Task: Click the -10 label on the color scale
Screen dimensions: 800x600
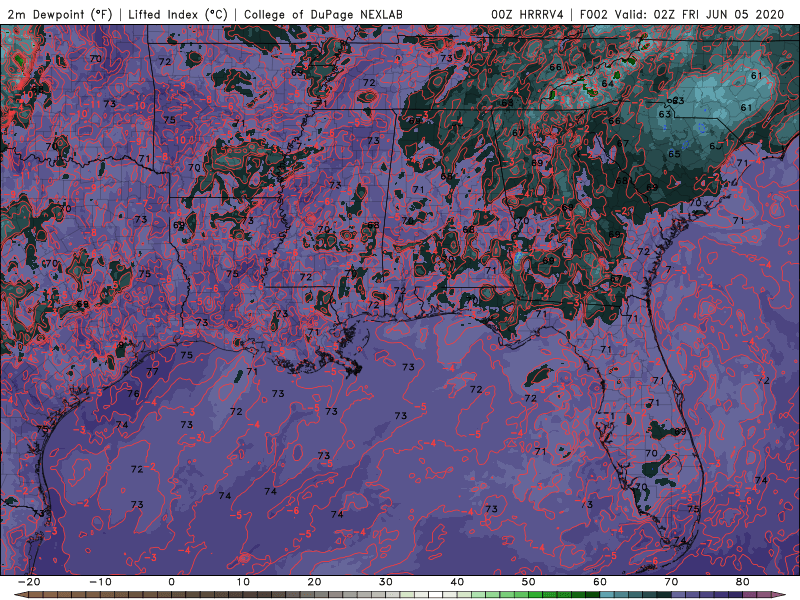Action: pos(100,582)
